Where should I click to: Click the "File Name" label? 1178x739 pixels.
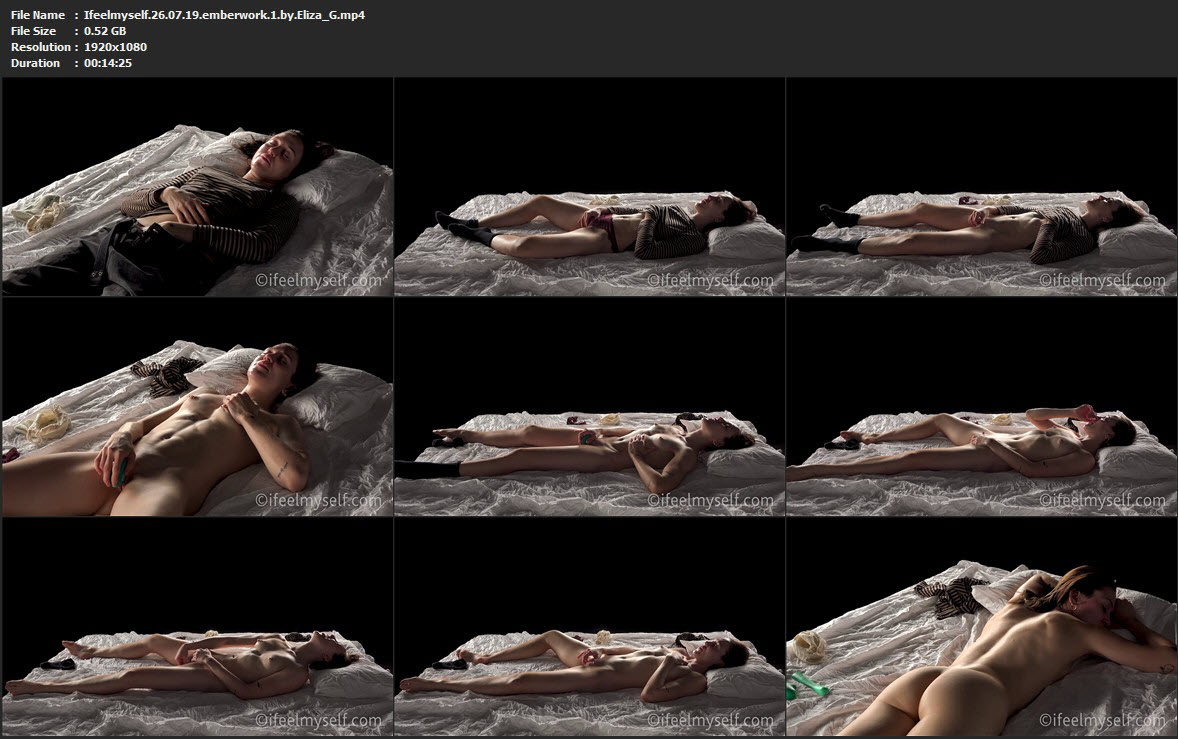[x=38, y=15]
